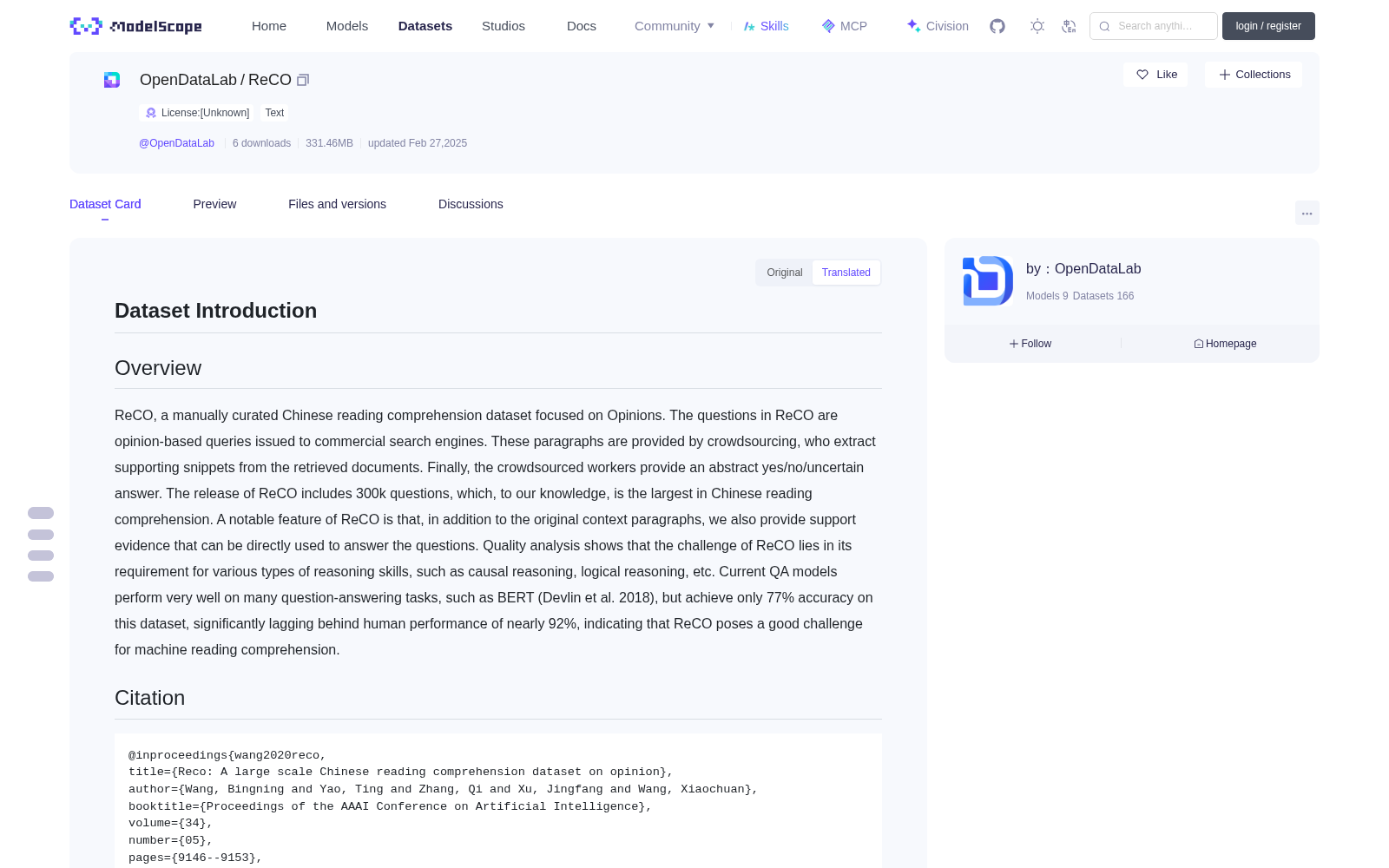Click the "volume={34}," citation line
1389x868 pixels.
pos(171,823)
